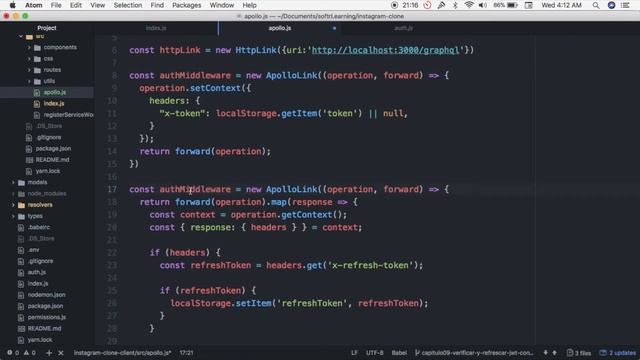Click the index.js file icon under src
The image size is (640, 360).
click(x=37, y=104)
